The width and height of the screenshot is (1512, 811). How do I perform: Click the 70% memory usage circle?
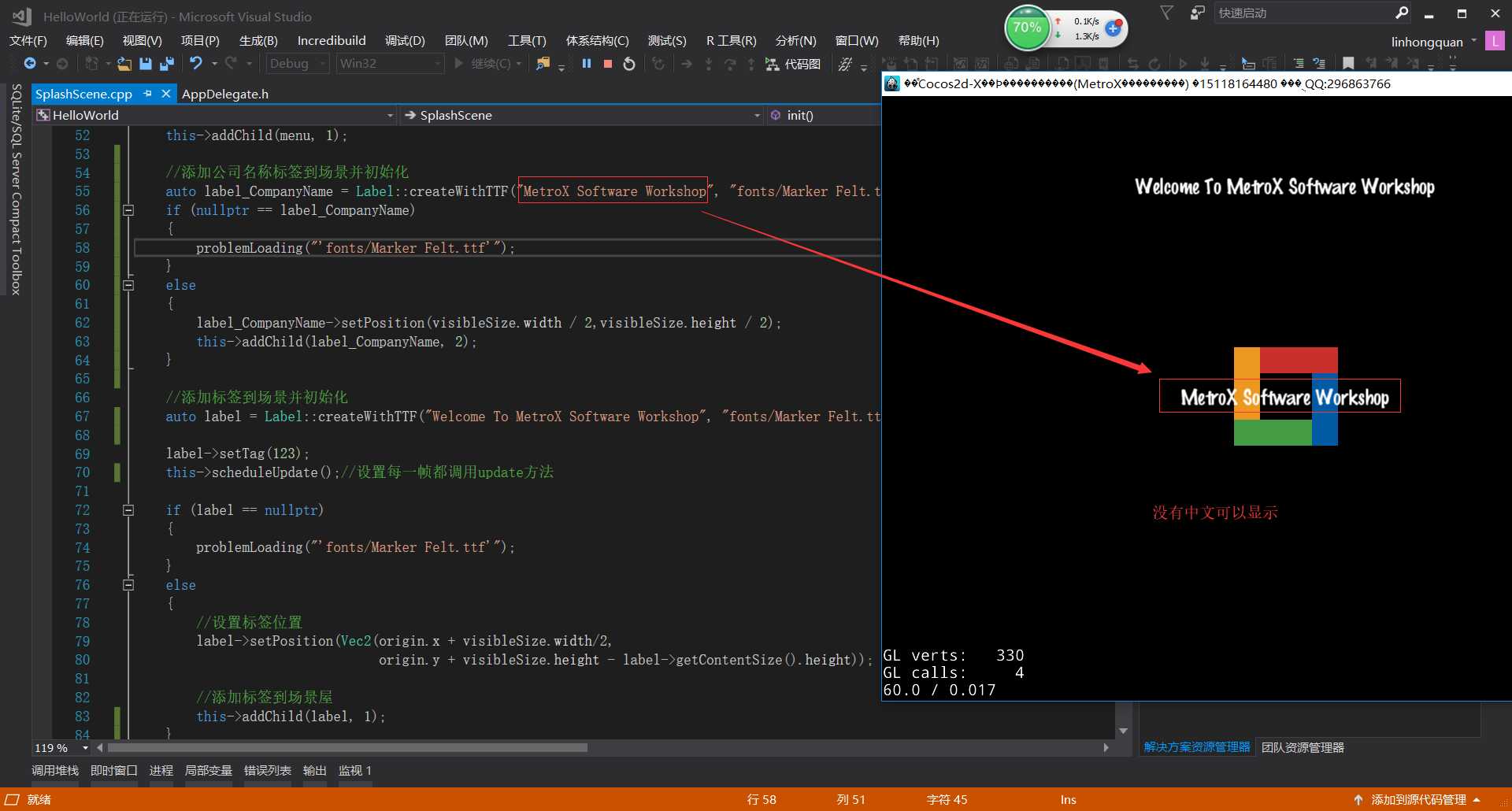tap(1027, 28)
